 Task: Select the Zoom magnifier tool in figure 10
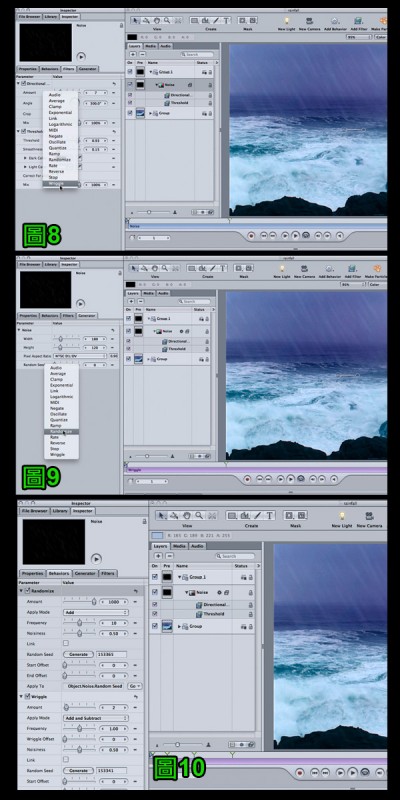(x=199, y=515)
